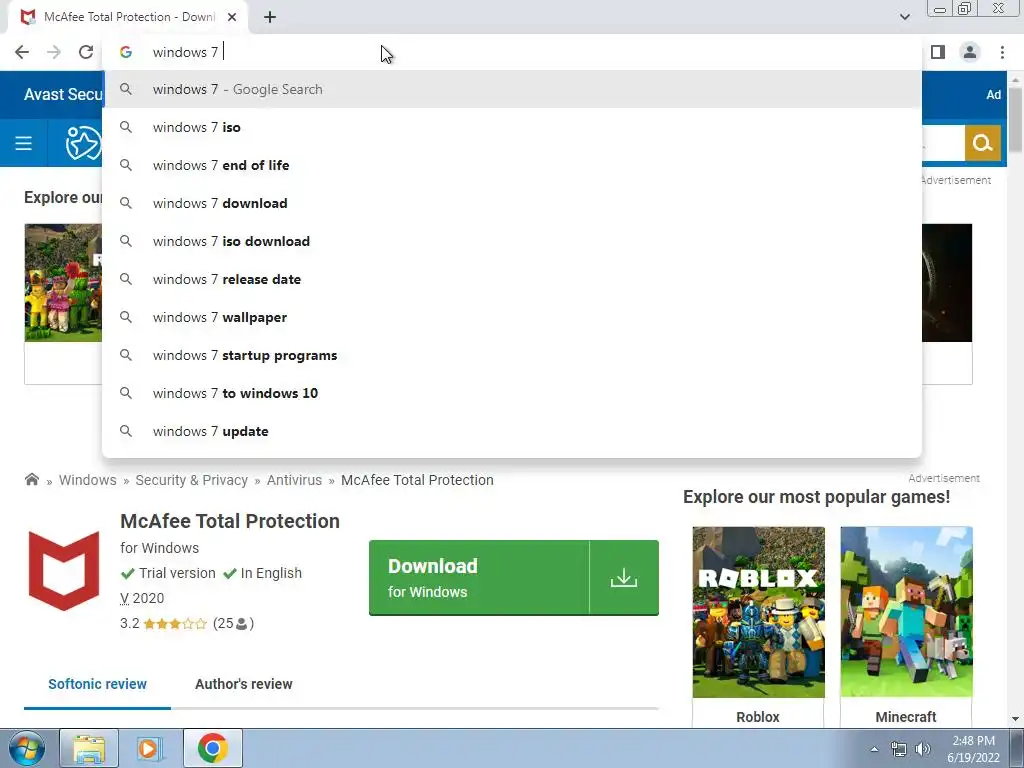Switch to the Author's review tab
1024x768 pixels.
tap(244, 684)
